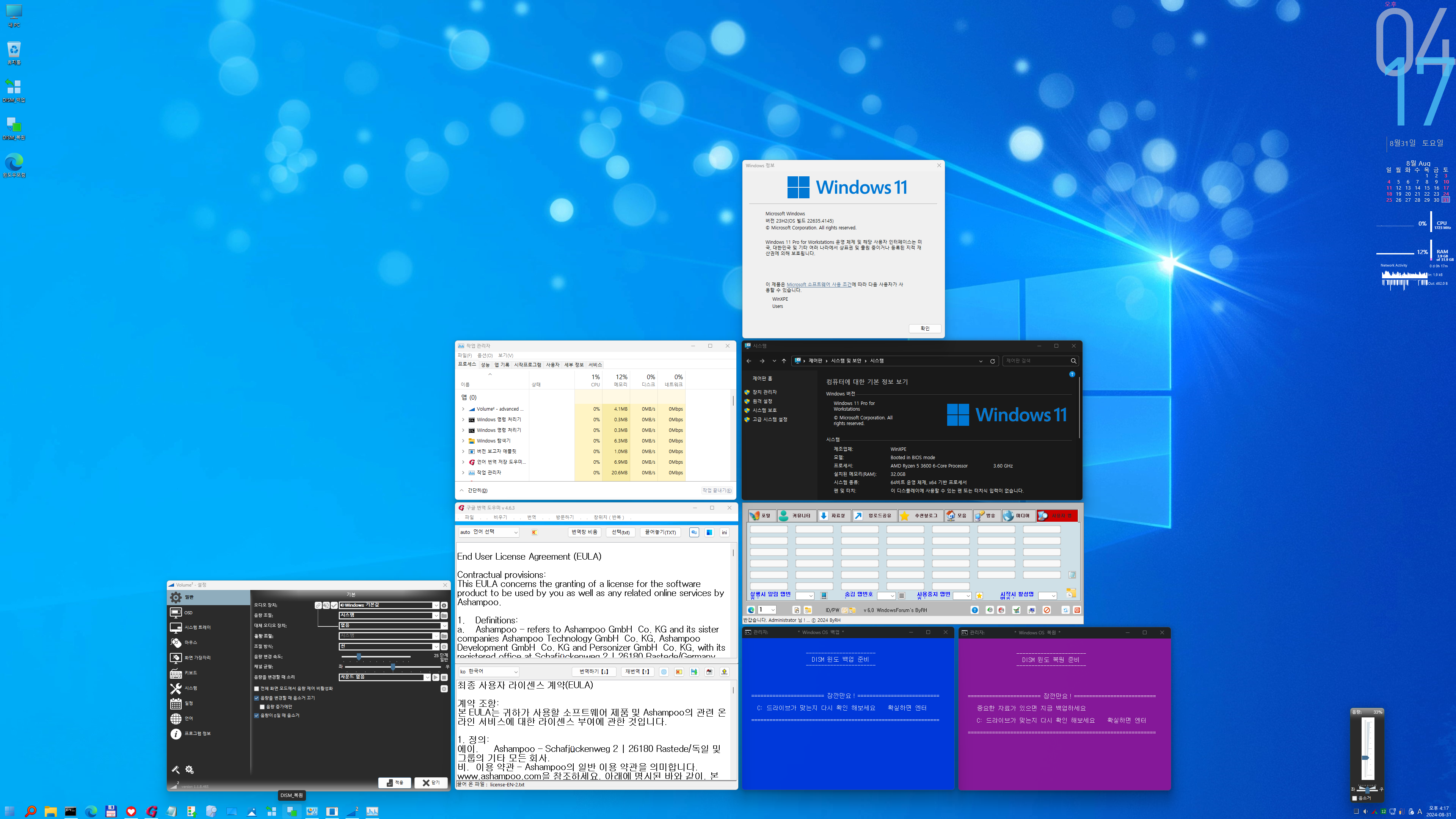The width and height of the screenshot is (1456, 819).
Task: Open DISM_백업 desktop shortcut
Action: (14, 91)
